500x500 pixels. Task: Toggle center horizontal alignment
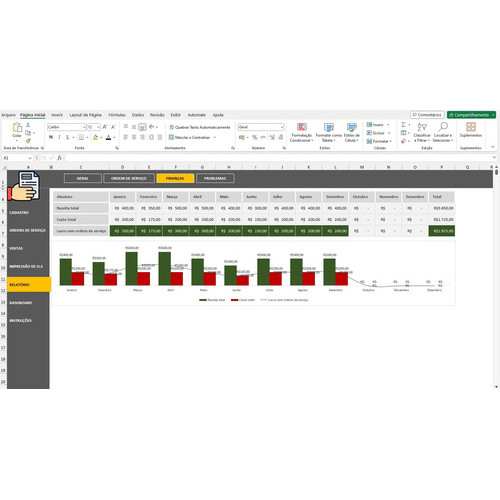[x=134, y=137]
